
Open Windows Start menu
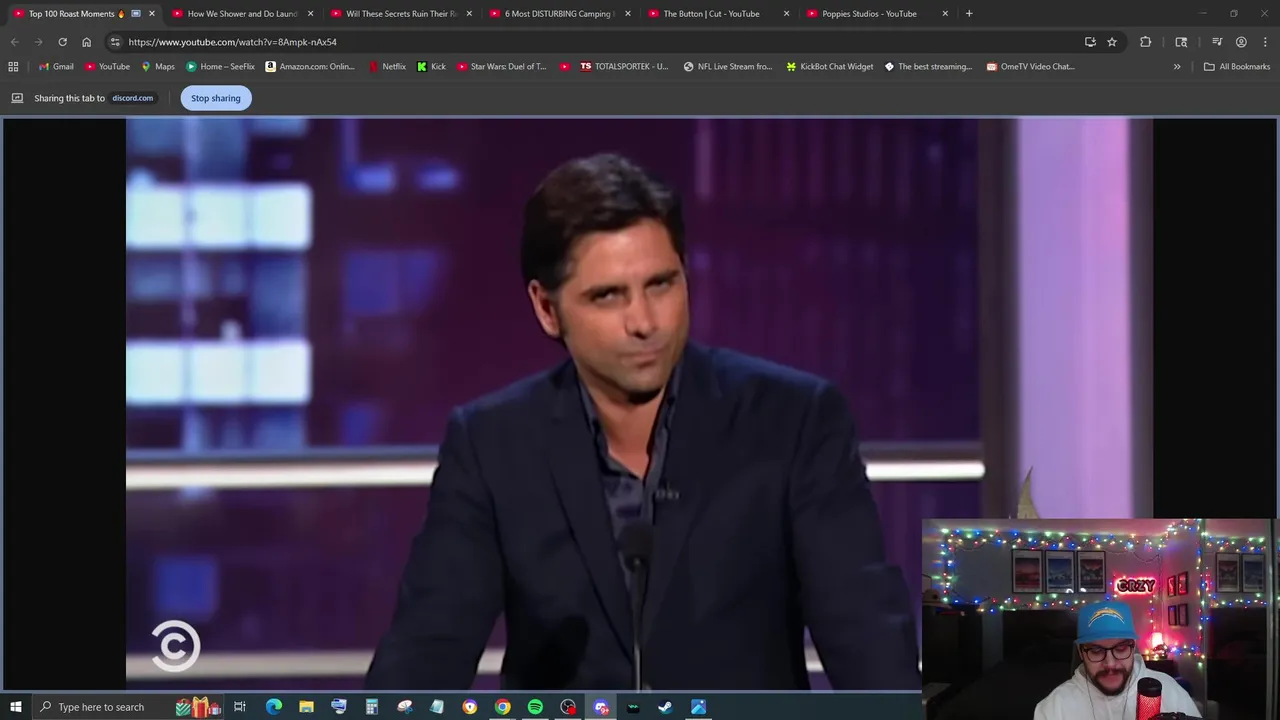[15, 707]
